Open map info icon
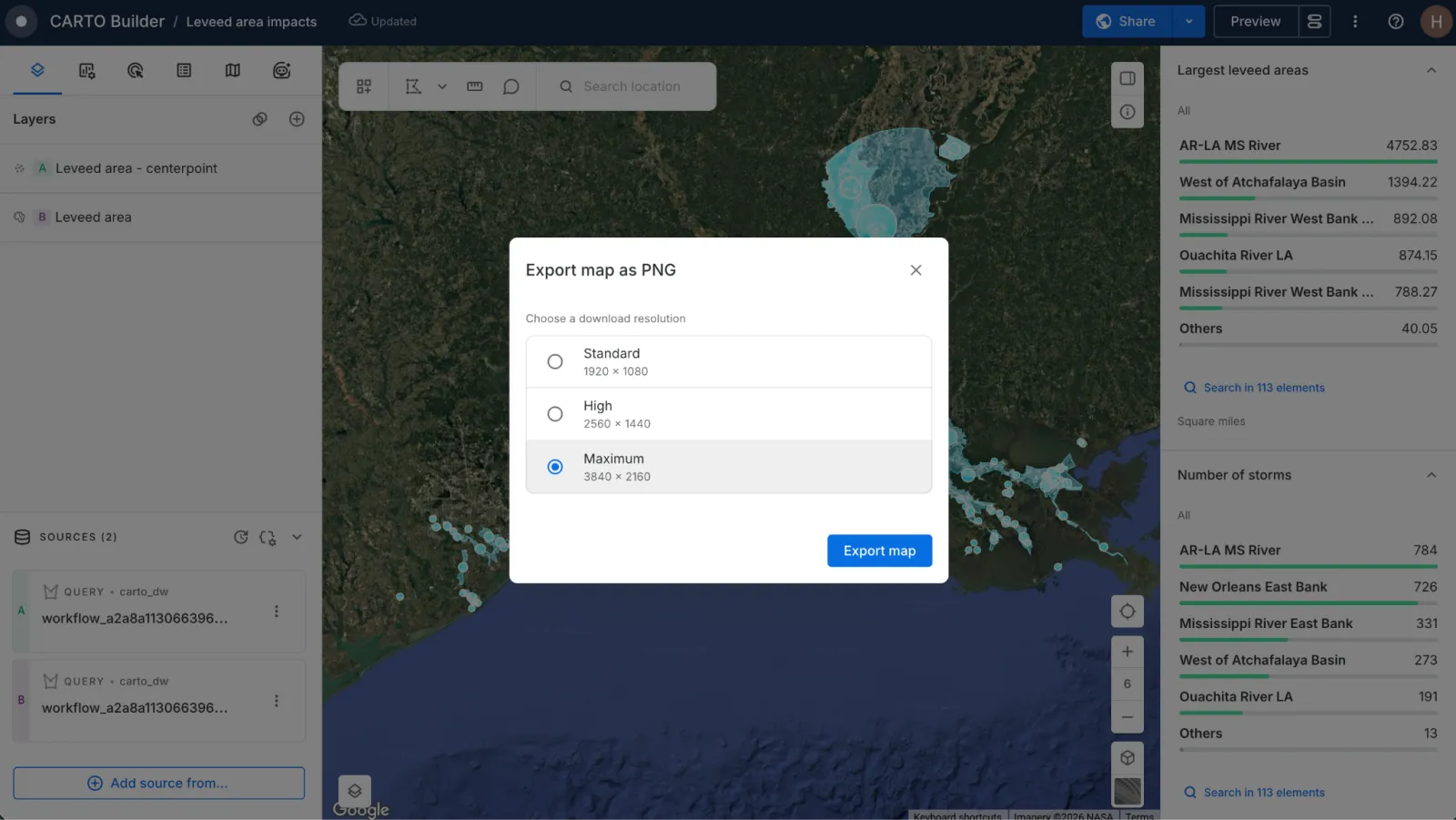The image size is (1456, 820). [1127, 112]
